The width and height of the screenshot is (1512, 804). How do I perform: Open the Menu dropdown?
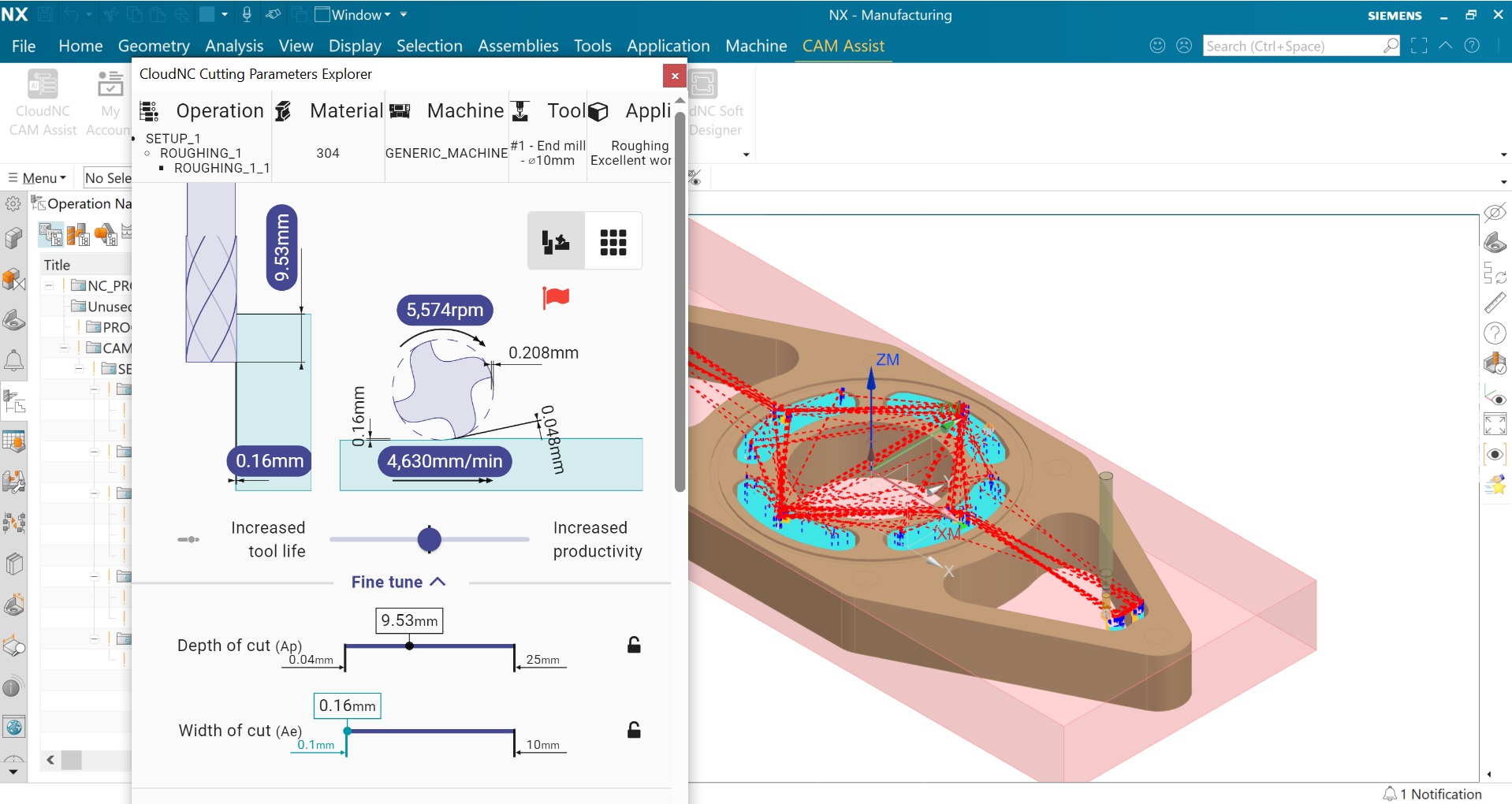pos(38,178)
